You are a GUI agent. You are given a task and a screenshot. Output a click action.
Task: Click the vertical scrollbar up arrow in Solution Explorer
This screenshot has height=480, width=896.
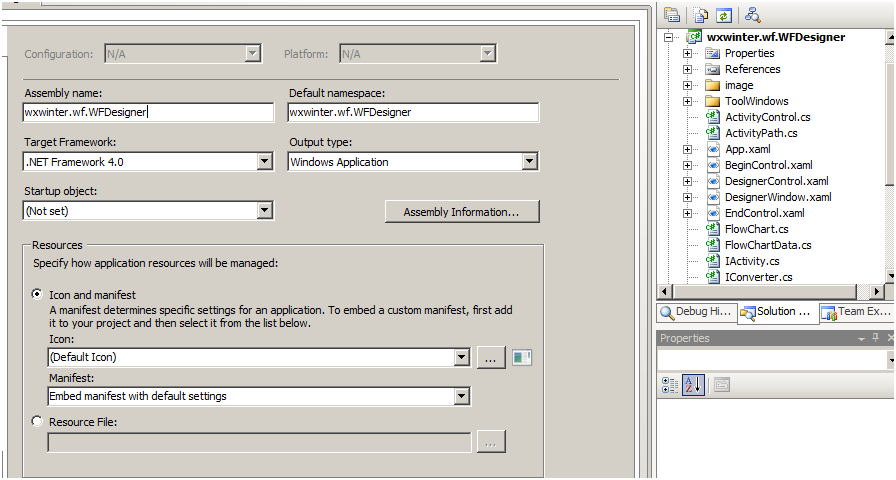click(x=891, y=37)
